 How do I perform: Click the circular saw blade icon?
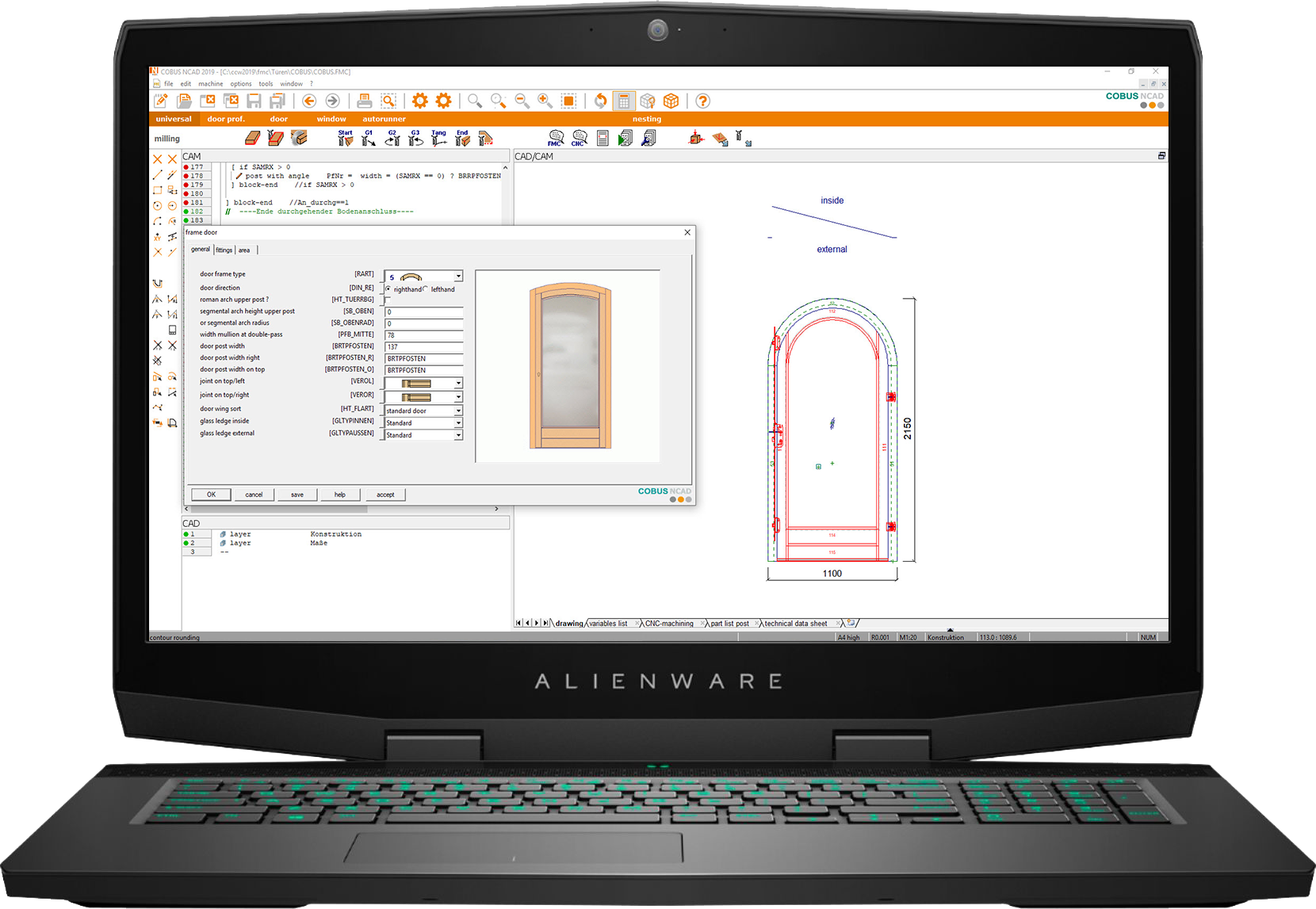point(299,138)
